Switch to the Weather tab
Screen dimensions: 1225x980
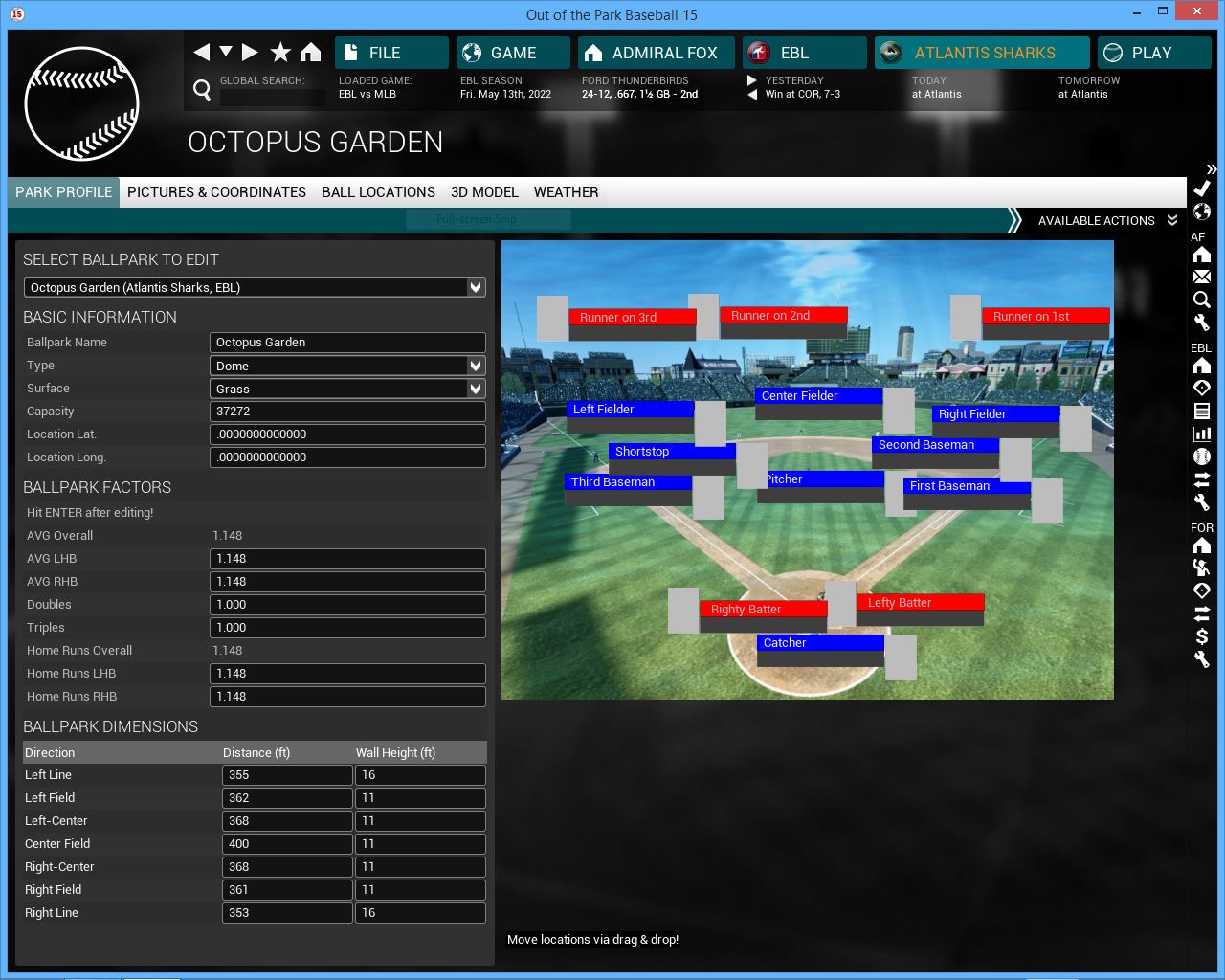pos(566,192)
